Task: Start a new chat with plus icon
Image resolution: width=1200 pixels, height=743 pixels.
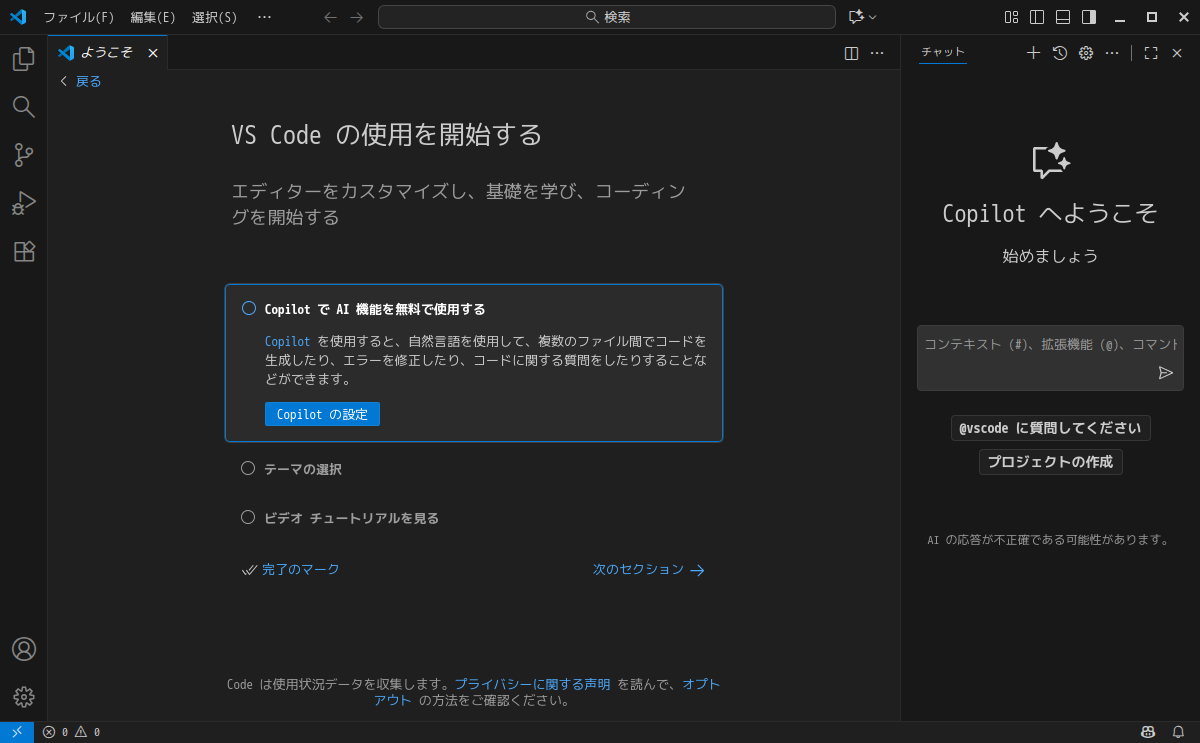Action: (x=1033, y=53)
